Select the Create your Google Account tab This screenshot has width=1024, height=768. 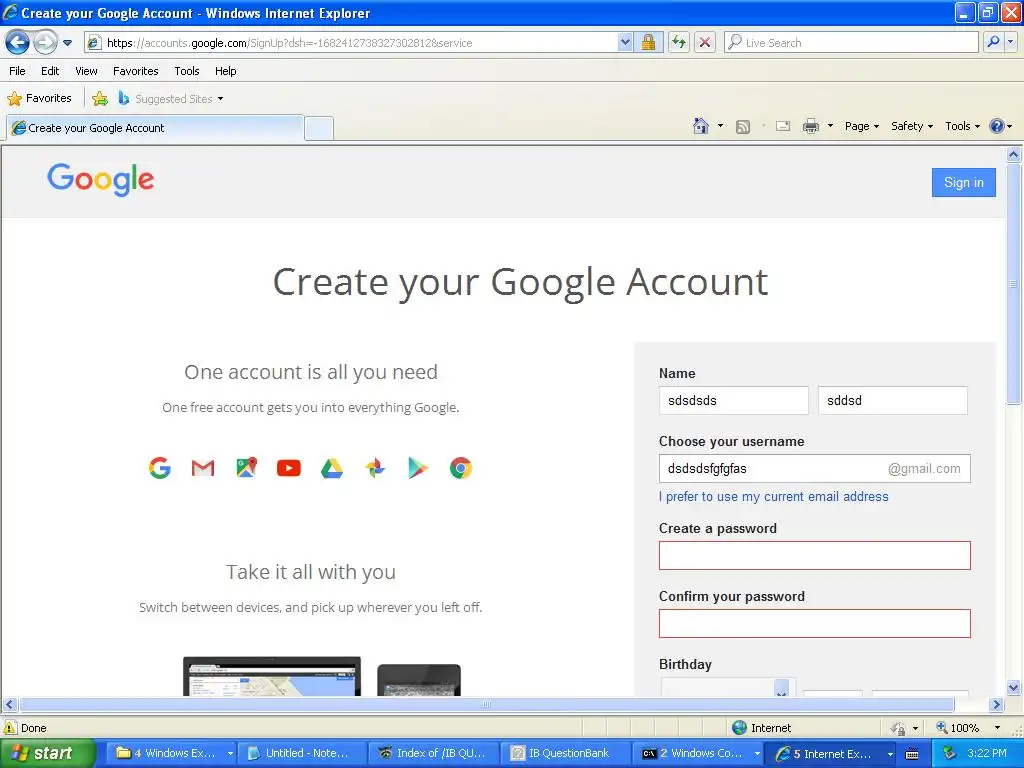coord(155,128)
